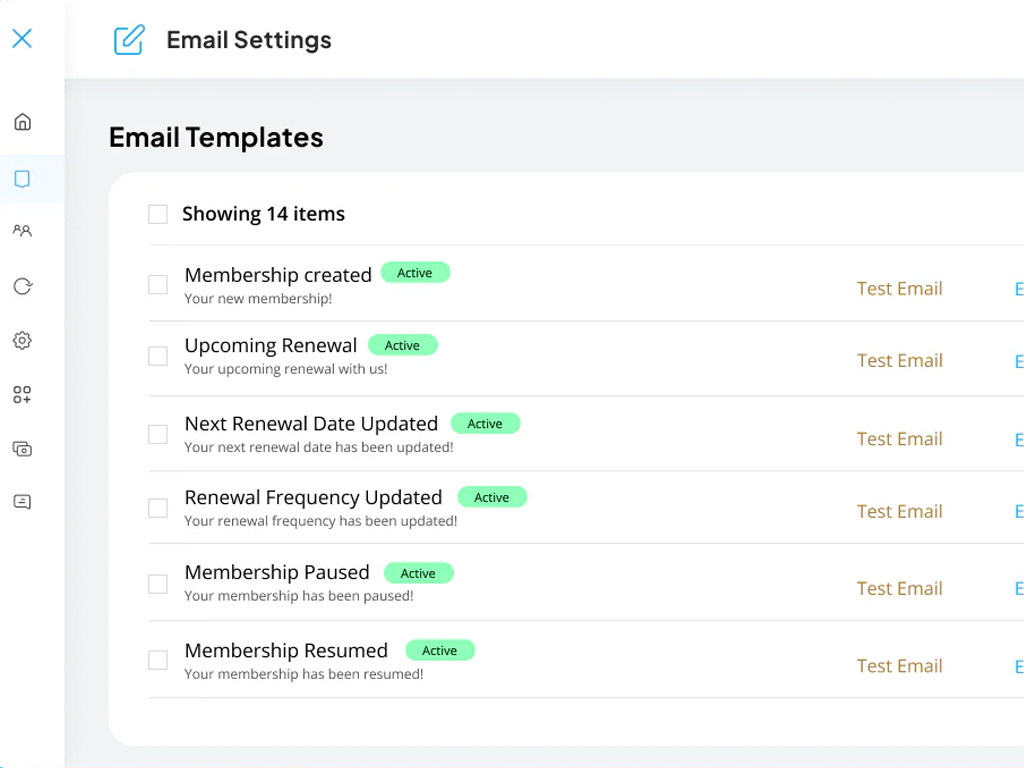Open the home icon in sidebar
Screen dimensions: 1024x768
(22, 122)
